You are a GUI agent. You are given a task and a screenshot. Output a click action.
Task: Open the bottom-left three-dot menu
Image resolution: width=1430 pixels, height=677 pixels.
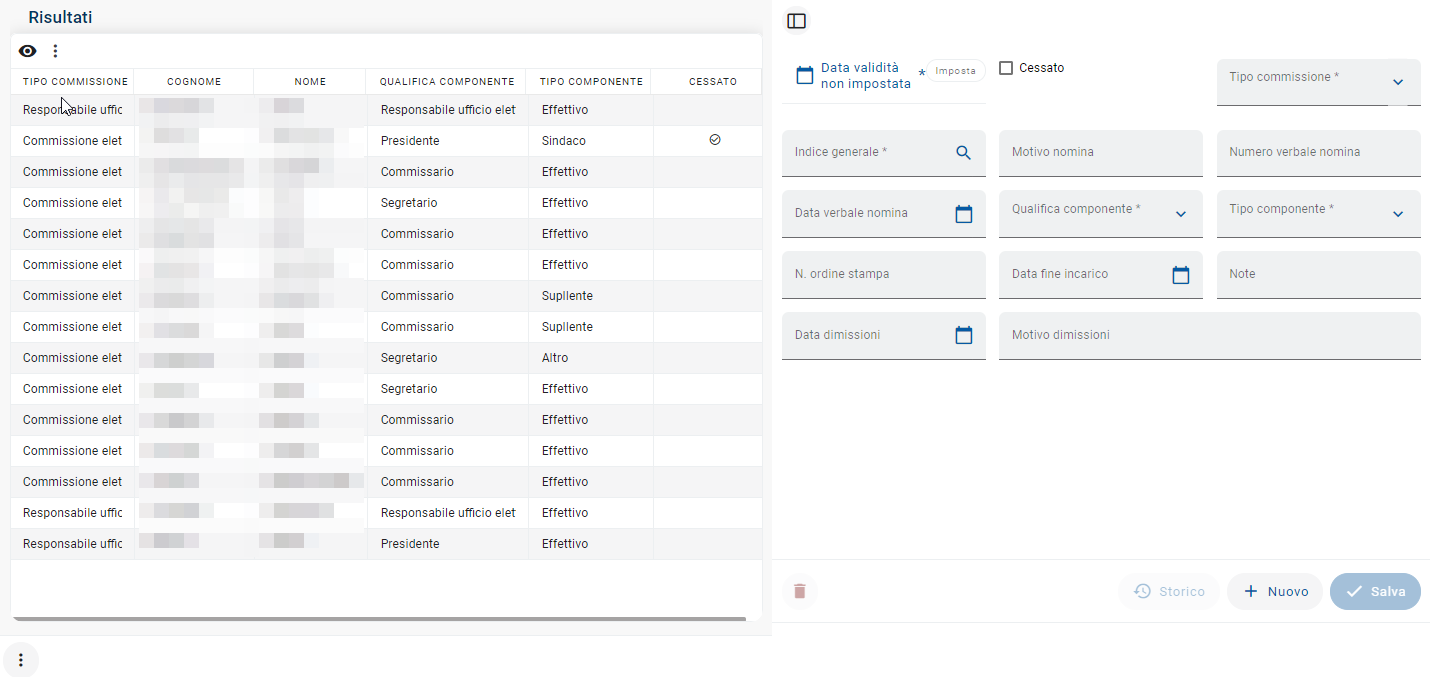click(21, 660)
